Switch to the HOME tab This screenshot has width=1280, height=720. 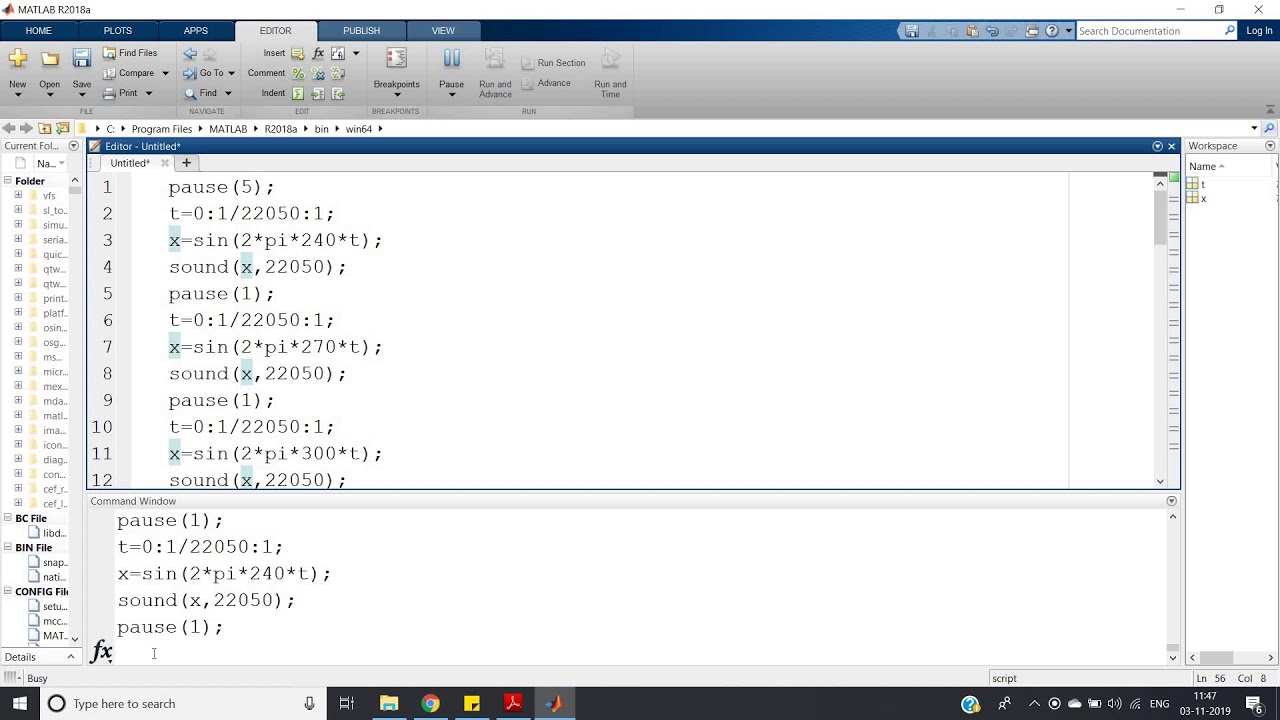click(x=39, y=31)
